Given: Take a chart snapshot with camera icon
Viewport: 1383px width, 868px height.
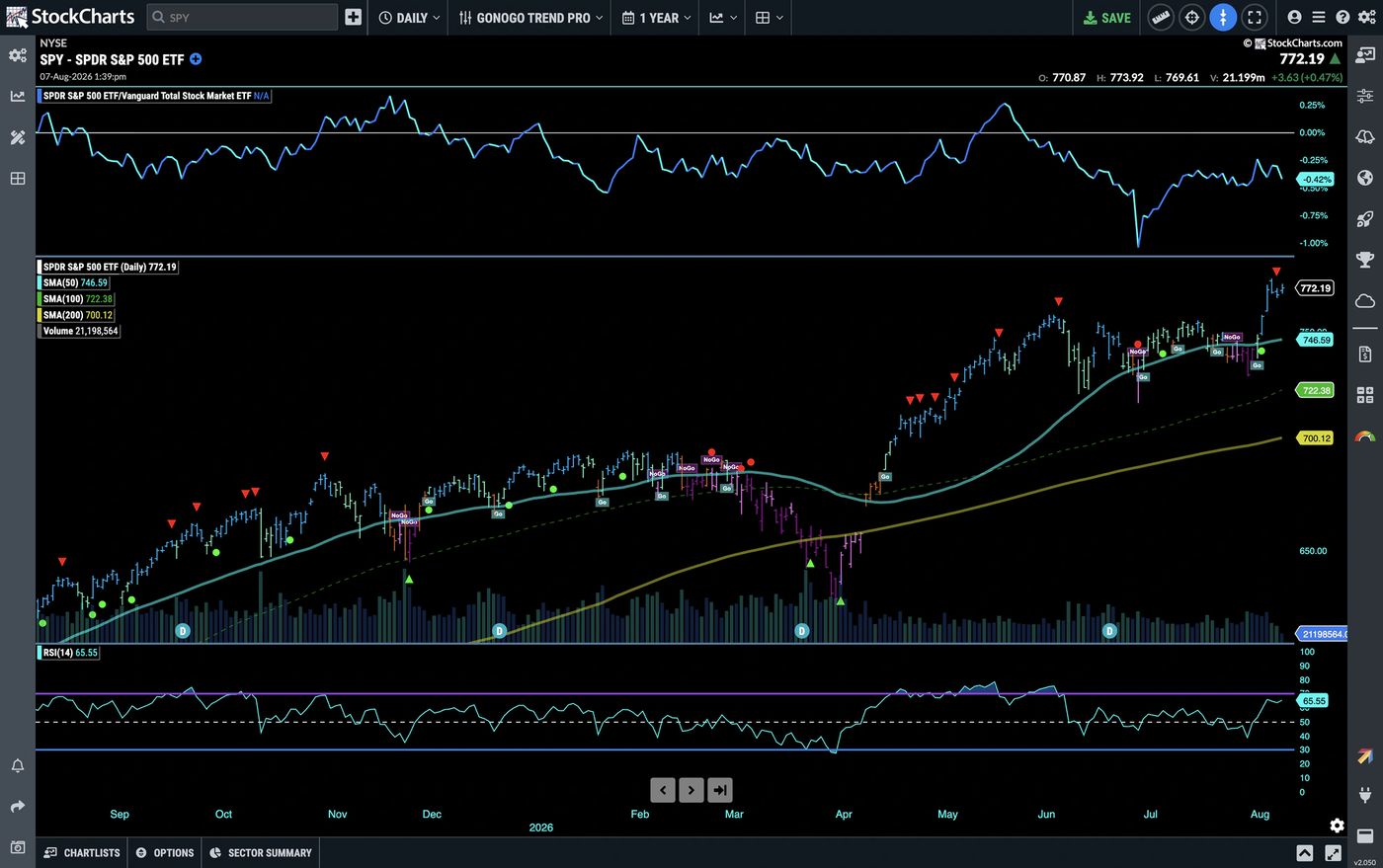Looking at the screenshot, I should click(x=18, y=847).
